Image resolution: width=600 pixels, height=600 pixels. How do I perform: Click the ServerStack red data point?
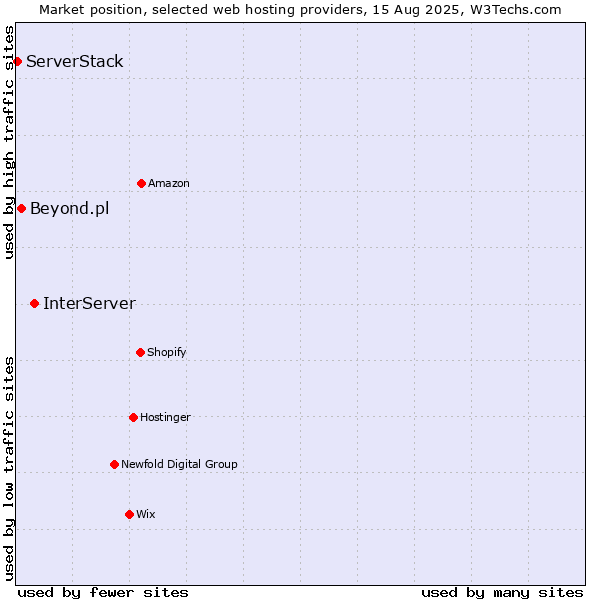(x=17, y=61)
